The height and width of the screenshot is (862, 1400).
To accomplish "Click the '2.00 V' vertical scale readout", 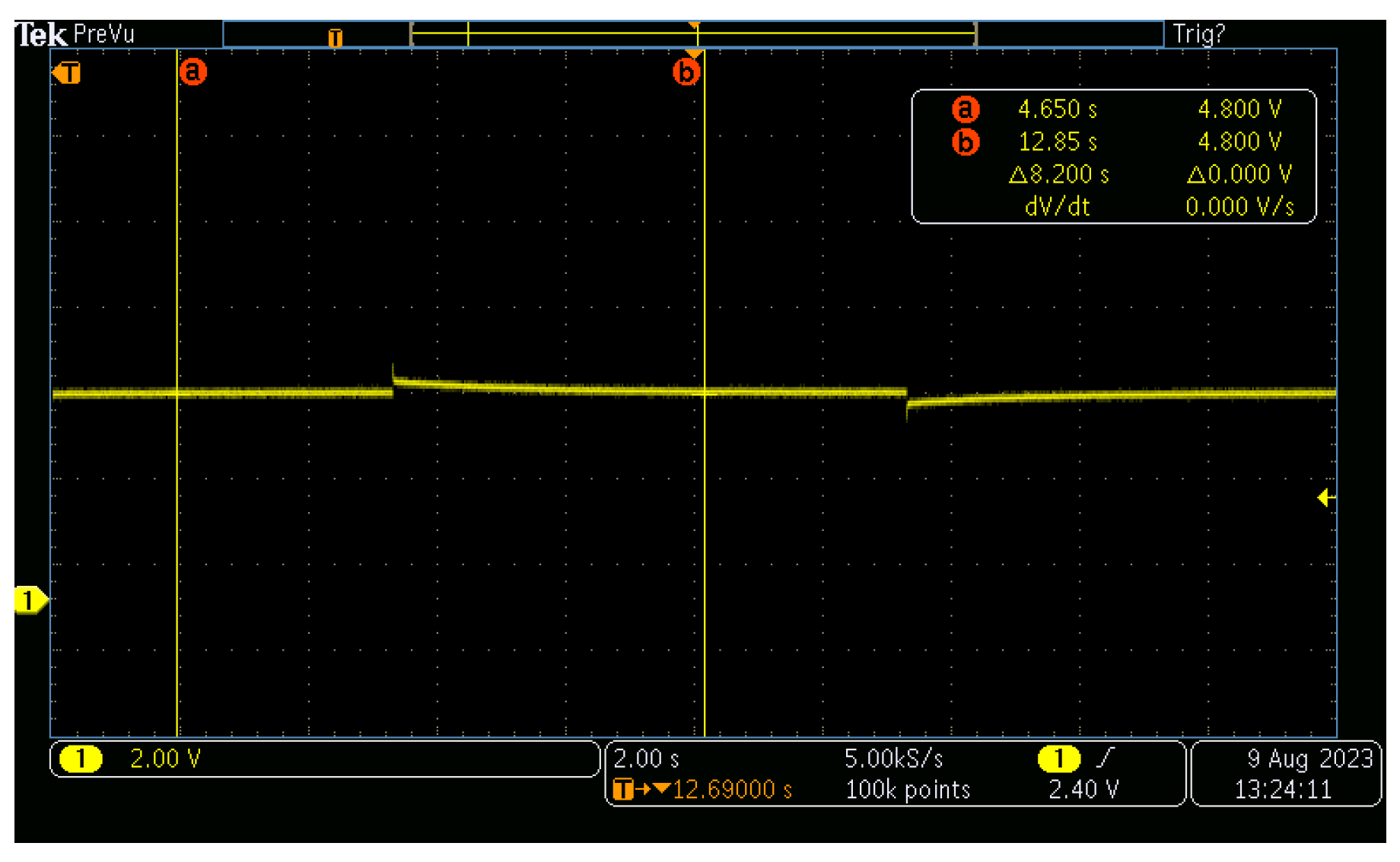I will tap(166, 759).
